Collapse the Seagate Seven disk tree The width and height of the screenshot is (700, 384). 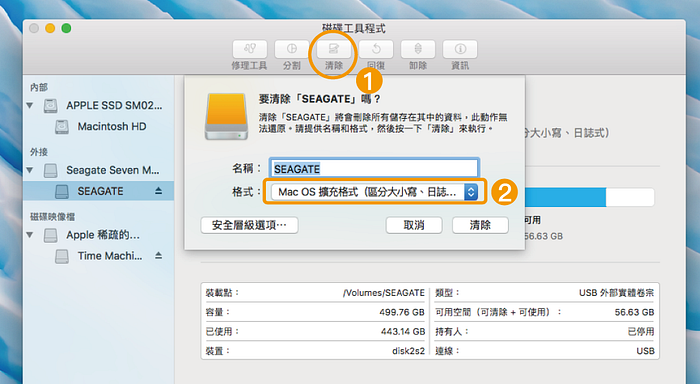(30, 170)
